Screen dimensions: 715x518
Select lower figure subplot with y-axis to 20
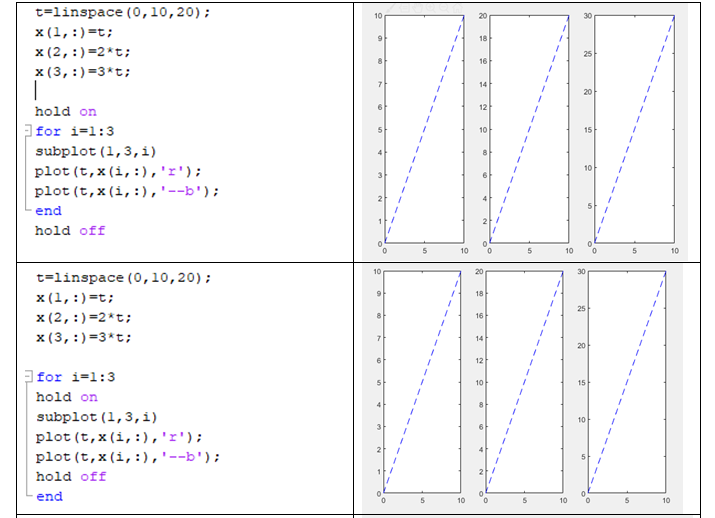point(523,382)
